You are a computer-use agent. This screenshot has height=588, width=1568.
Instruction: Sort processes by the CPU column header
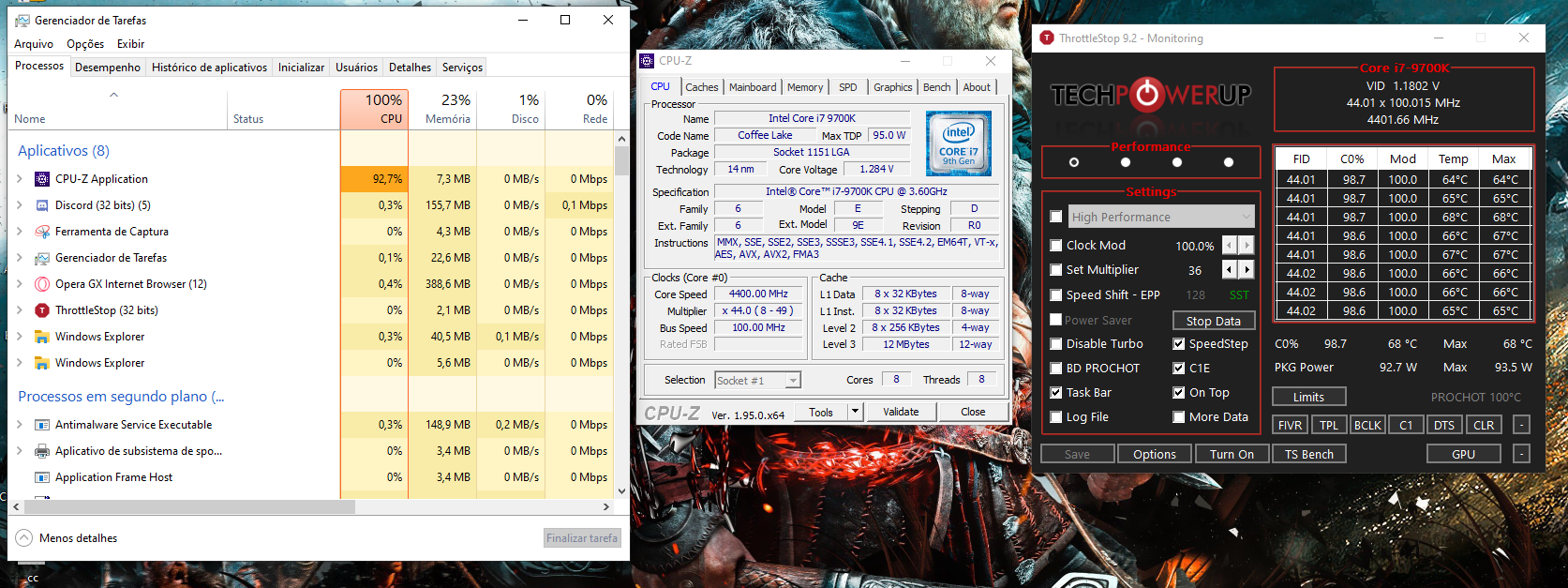point(374,109)
